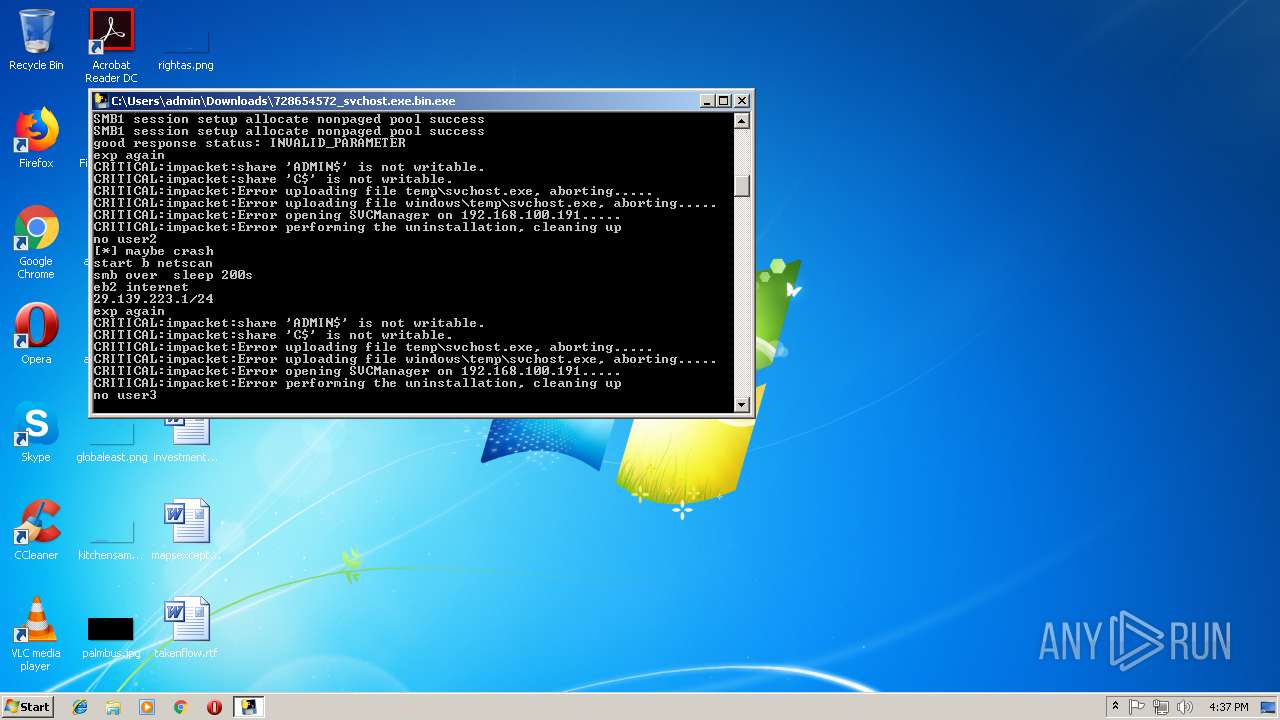Click the 'no user2' console line
Viewport: 1280px width, 720px height.
pyautogui.click(x=125, y=239)
